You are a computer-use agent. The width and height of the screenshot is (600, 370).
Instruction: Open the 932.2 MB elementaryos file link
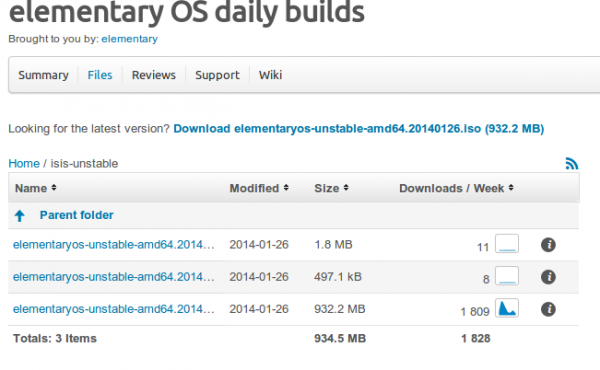pyautogui.click(x=114, y=309)
